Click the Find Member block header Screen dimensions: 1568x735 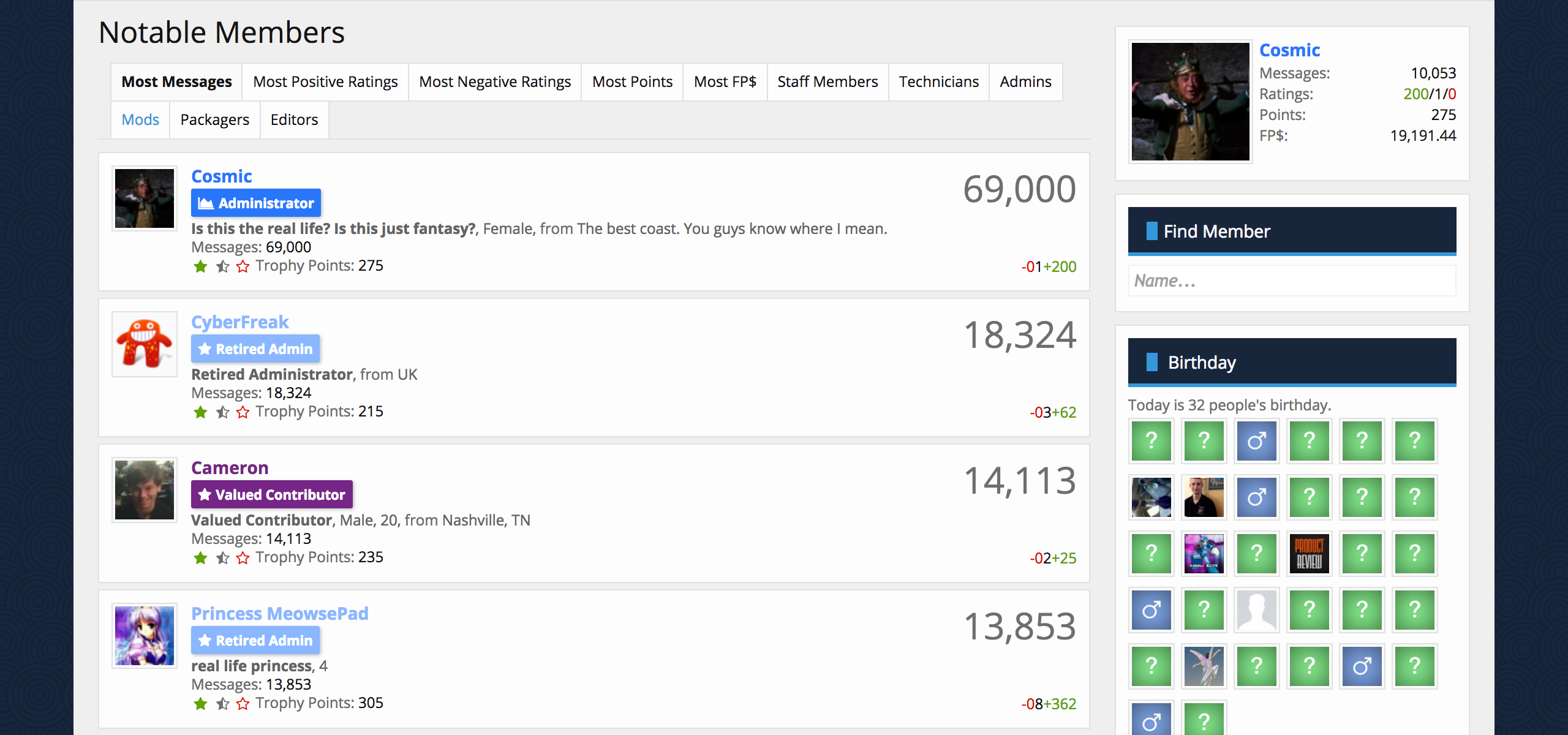click(1292, 231)
